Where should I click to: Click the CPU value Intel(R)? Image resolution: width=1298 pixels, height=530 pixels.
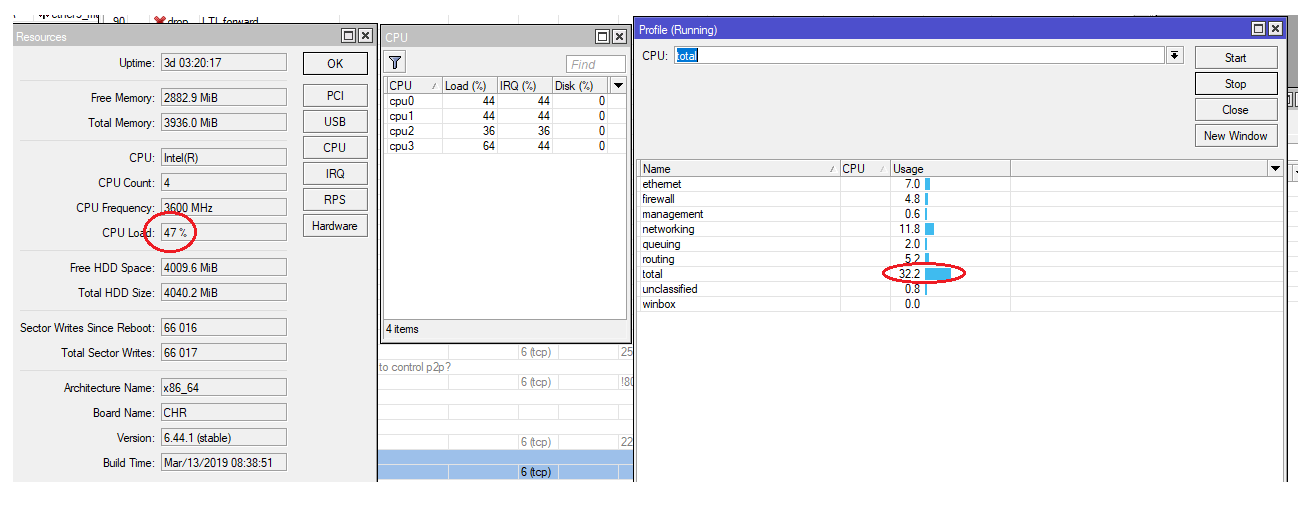(224, 158)
